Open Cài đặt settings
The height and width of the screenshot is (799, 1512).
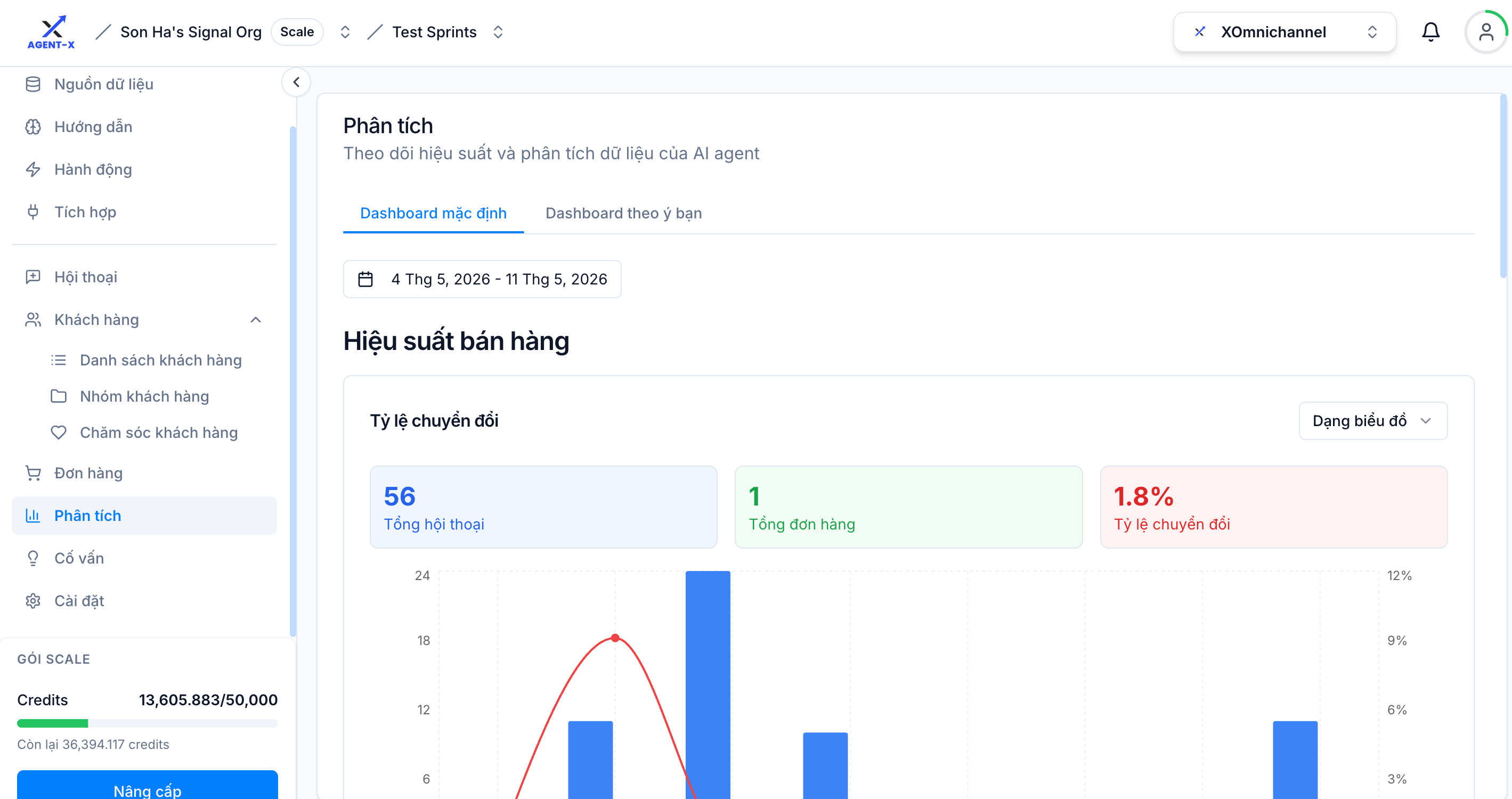(x=144, y=601)
